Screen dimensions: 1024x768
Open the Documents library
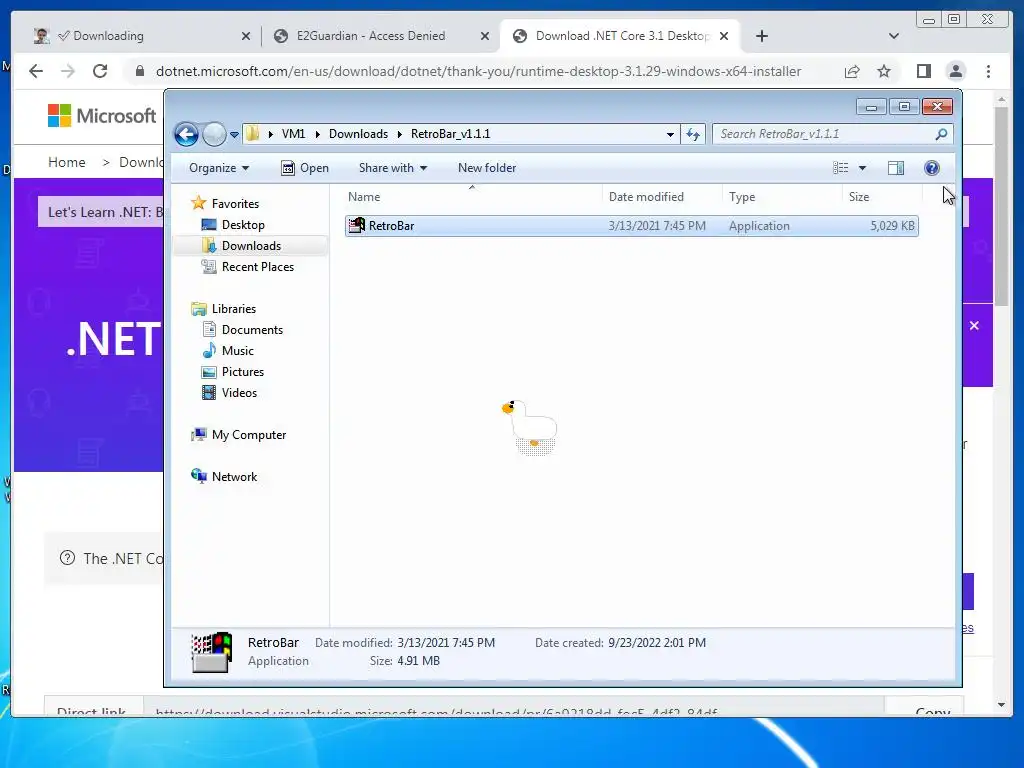point(242,330)
